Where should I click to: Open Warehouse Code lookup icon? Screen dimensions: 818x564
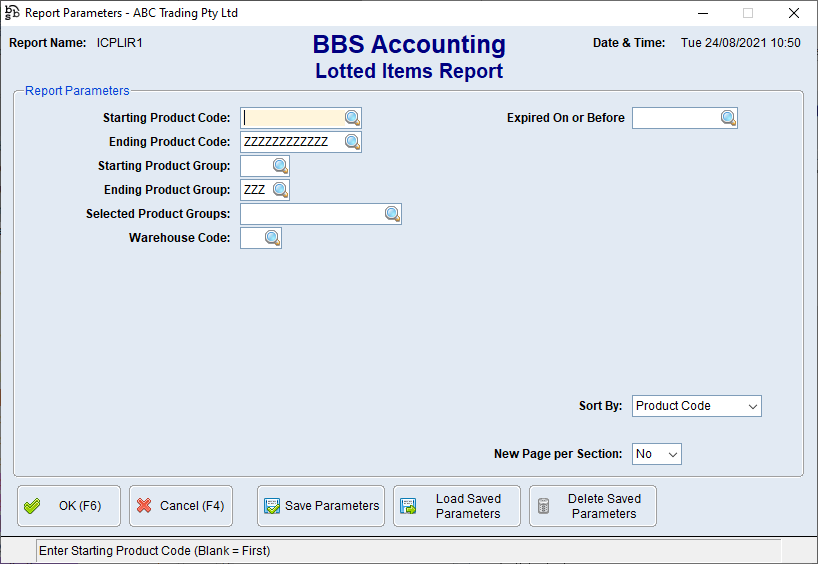point(272,238)
